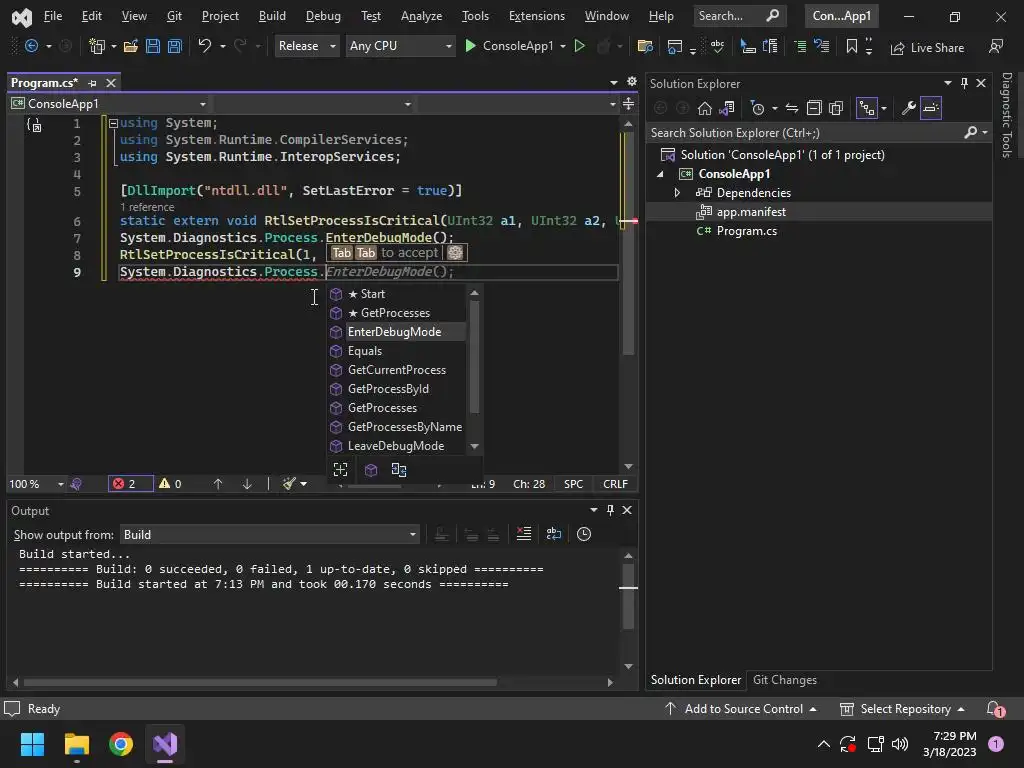Click the editor settings gear icon
The height and width of the screenshot is (768, 1024).
click(x=632, y=82)
